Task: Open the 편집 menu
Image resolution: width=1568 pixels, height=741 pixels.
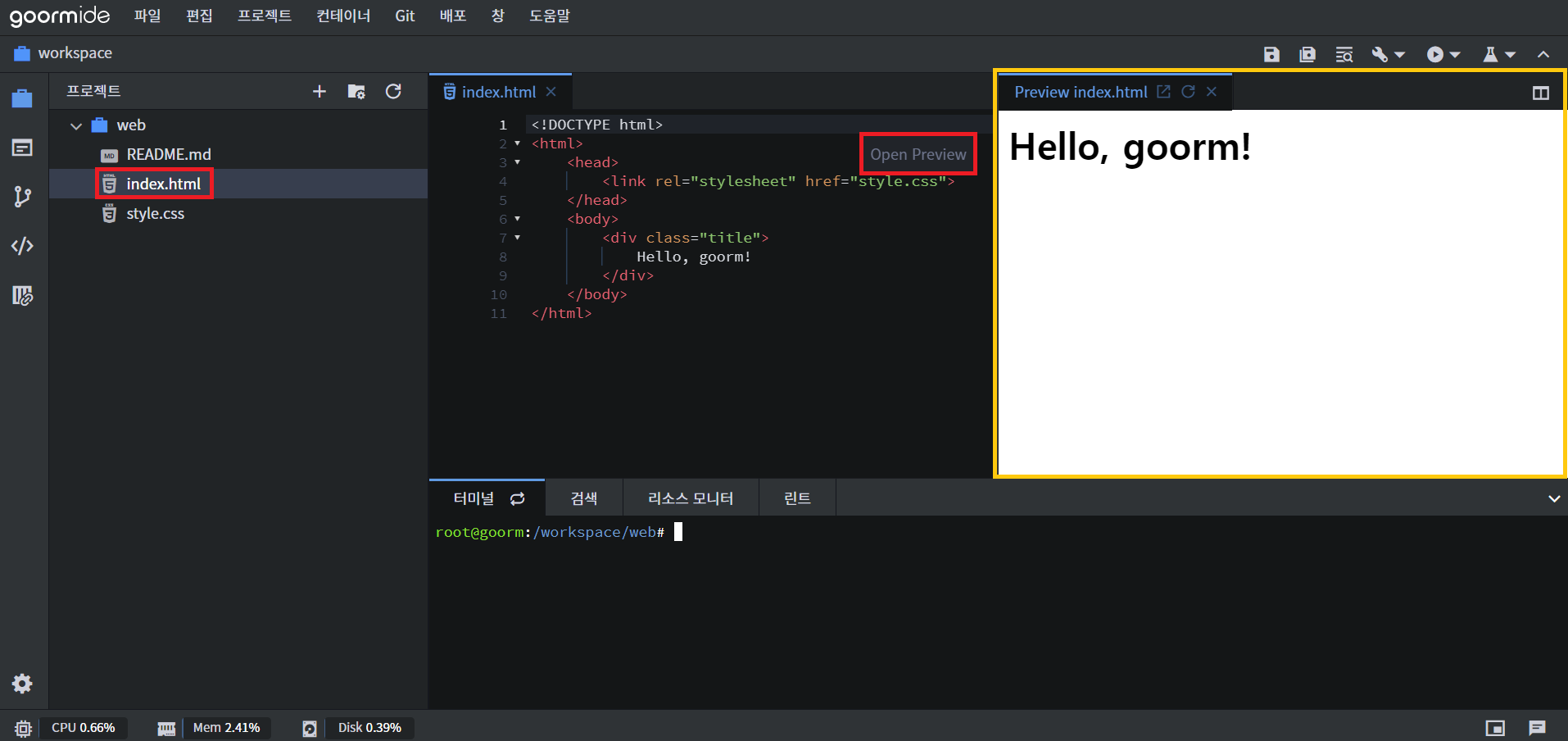Action: tap(199, 16)
